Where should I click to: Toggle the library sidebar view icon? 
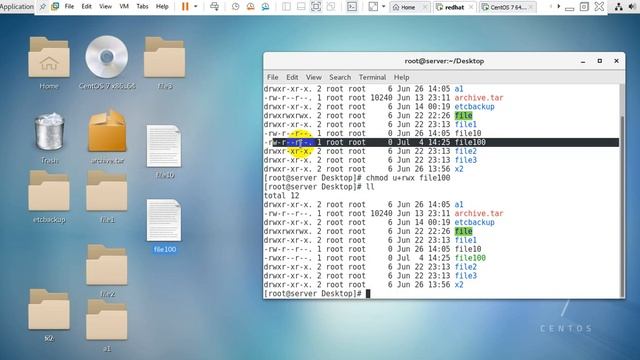(287, 7)
